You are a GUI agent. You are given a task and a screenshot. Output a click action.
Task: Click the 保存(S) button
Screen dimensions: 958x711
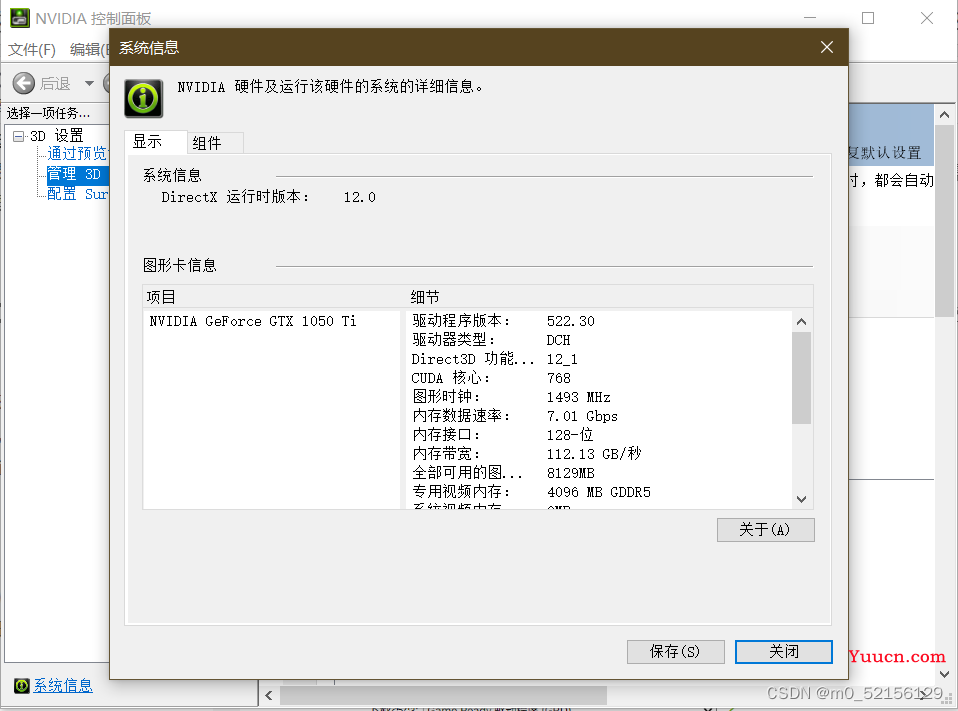(x=675, y=652)
